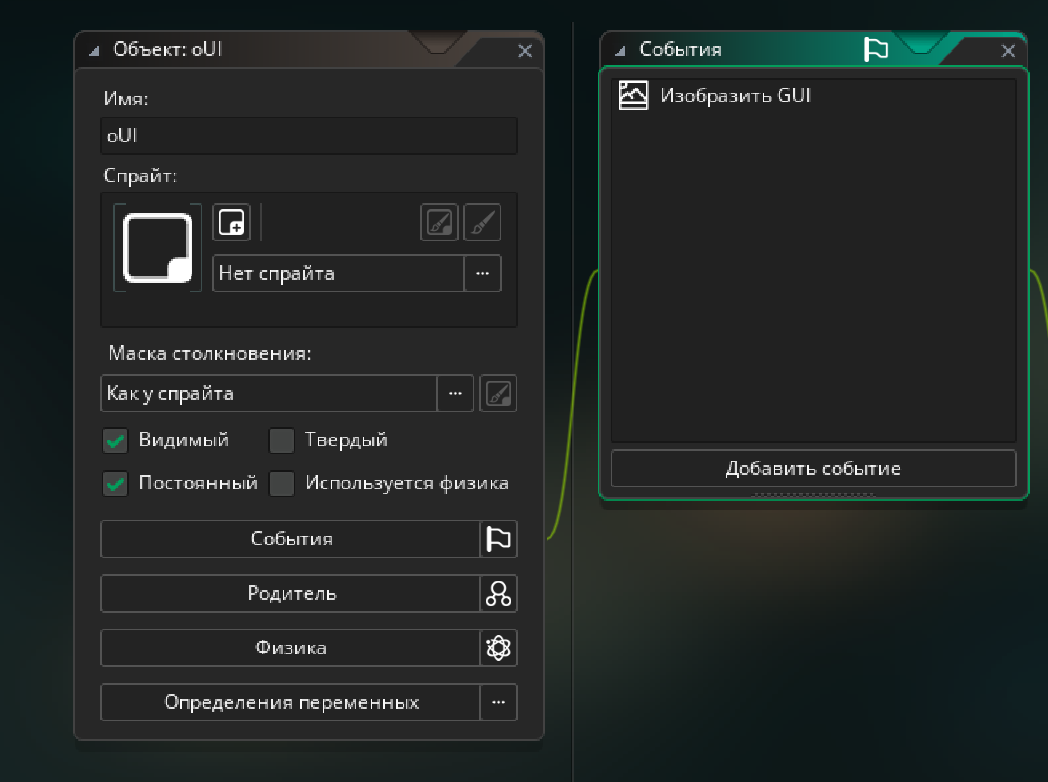The height and width of the screenshot is (782, 1048).
Task: Click the parent hierarchy icon
Action: tap(498, 594)
